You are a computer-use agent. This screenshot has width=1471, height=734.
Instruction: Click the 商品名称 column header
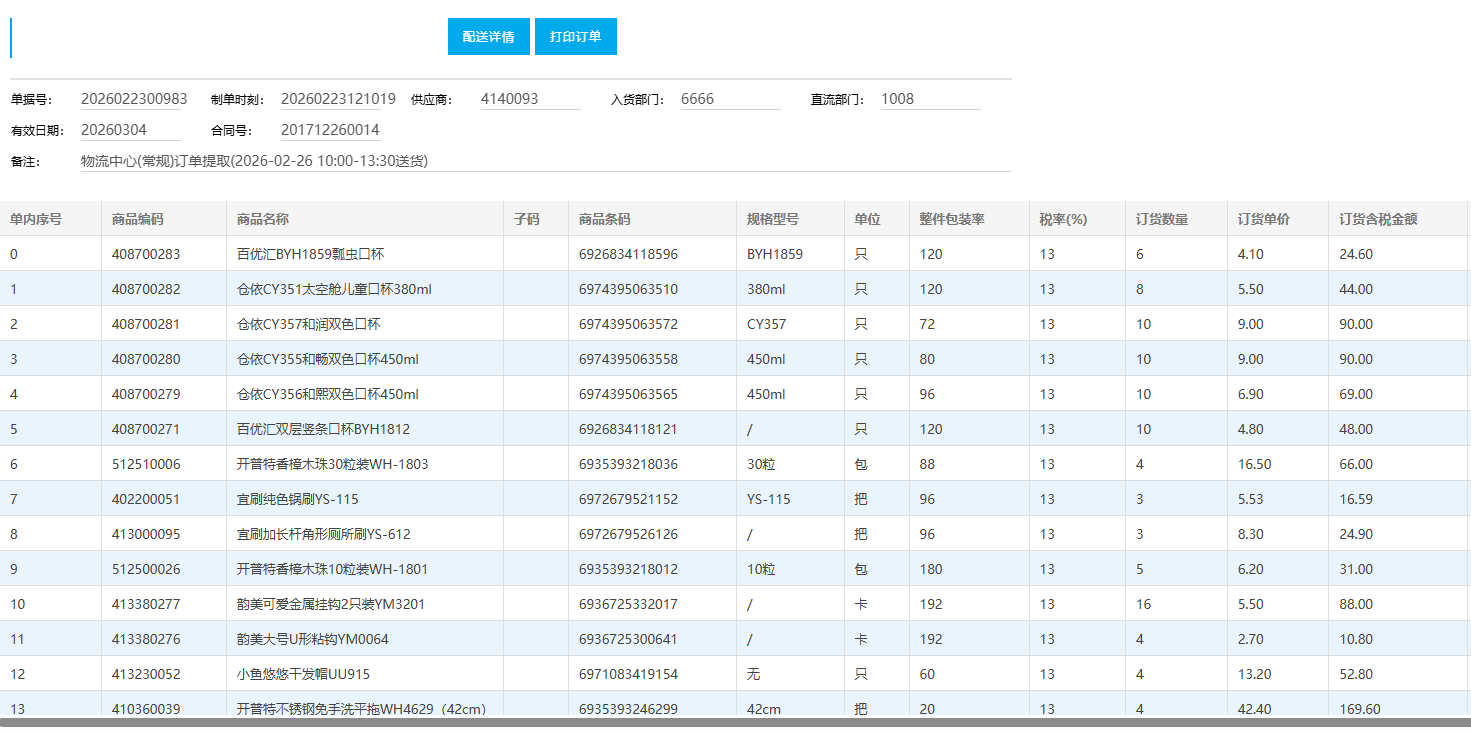click(x=263, y=219)
